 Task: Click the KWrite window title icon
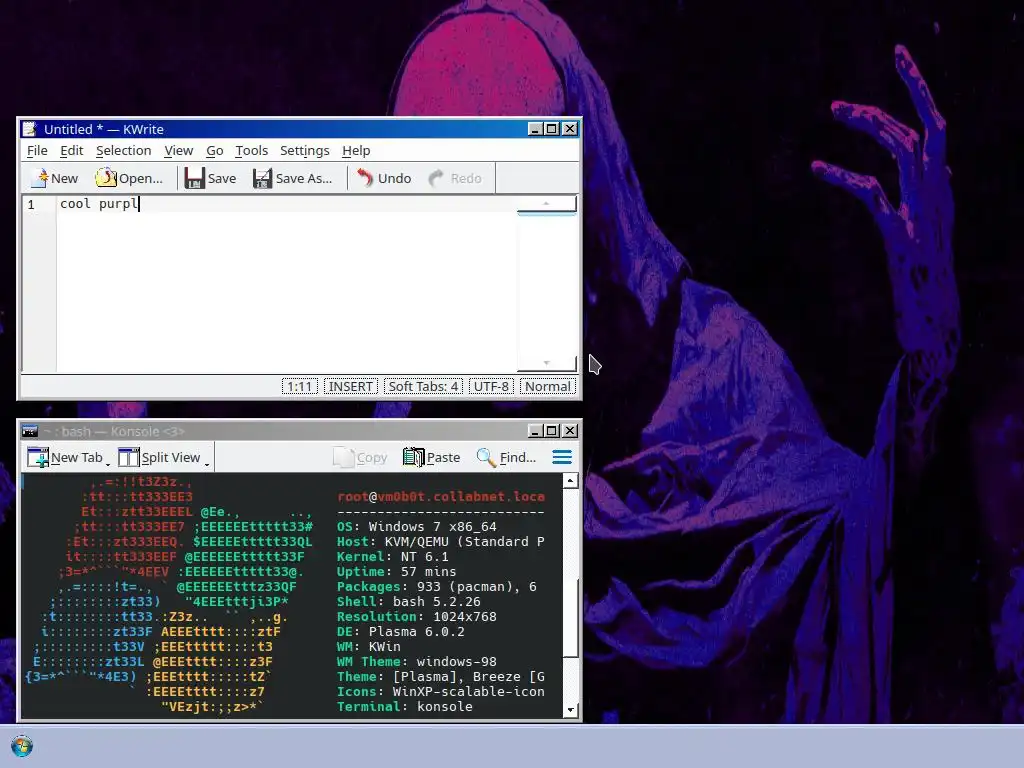tap(29, 129)
